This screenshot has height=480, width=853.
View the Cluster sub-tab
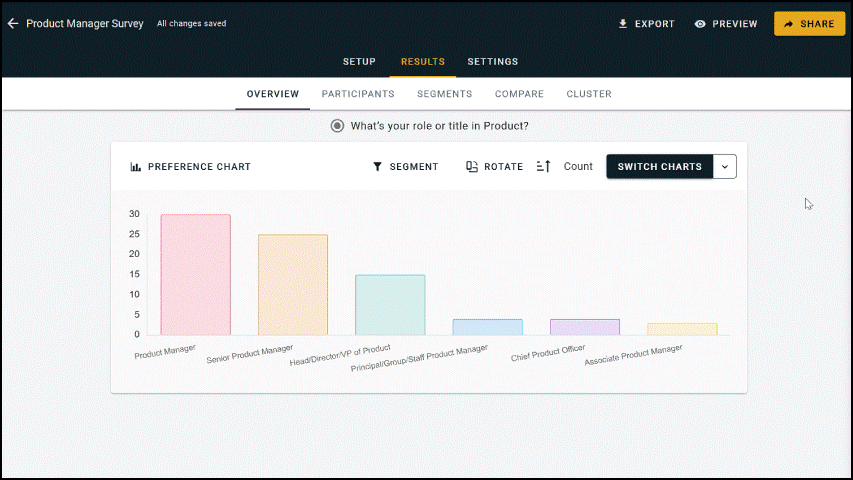coord(589,94)
